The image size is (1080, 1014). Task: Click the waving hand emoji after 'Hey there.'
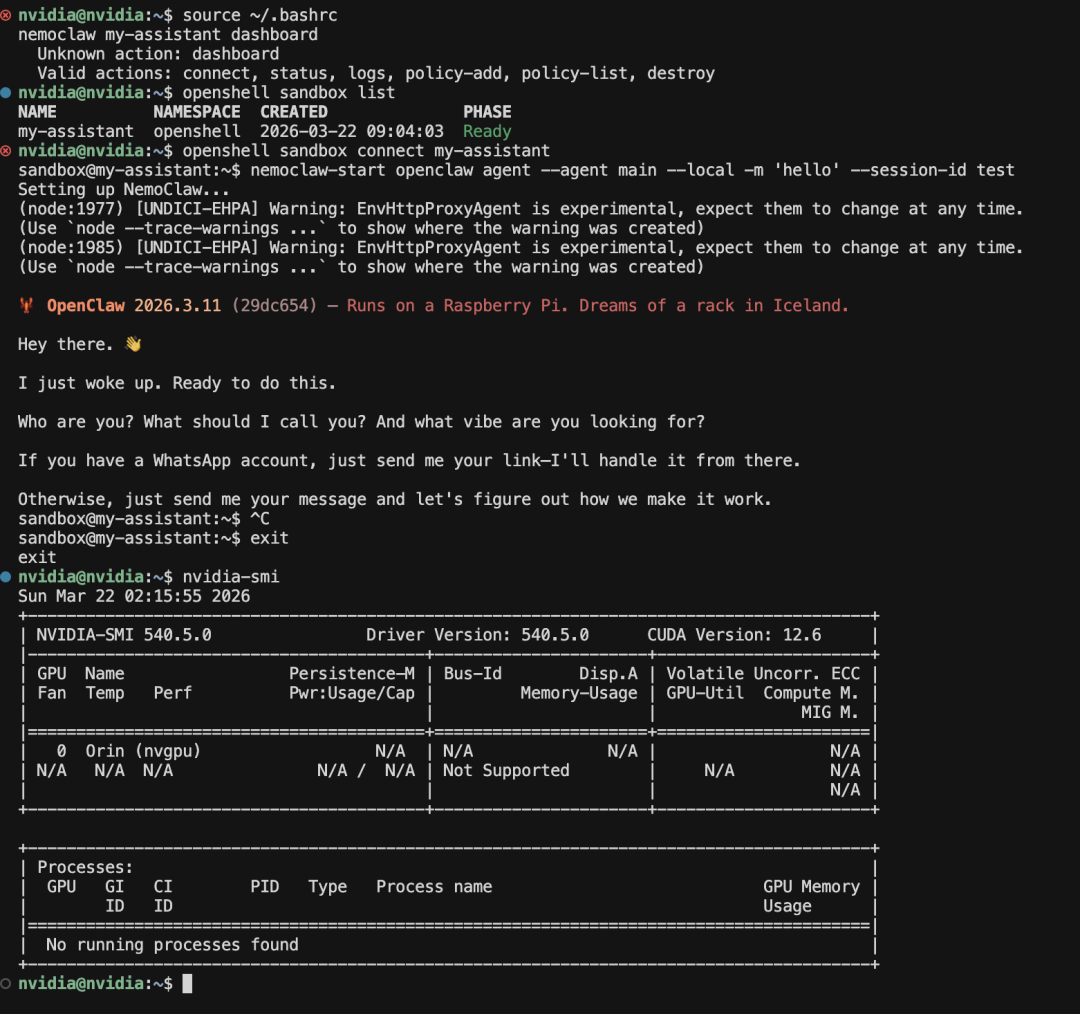(x=133, y=344)
